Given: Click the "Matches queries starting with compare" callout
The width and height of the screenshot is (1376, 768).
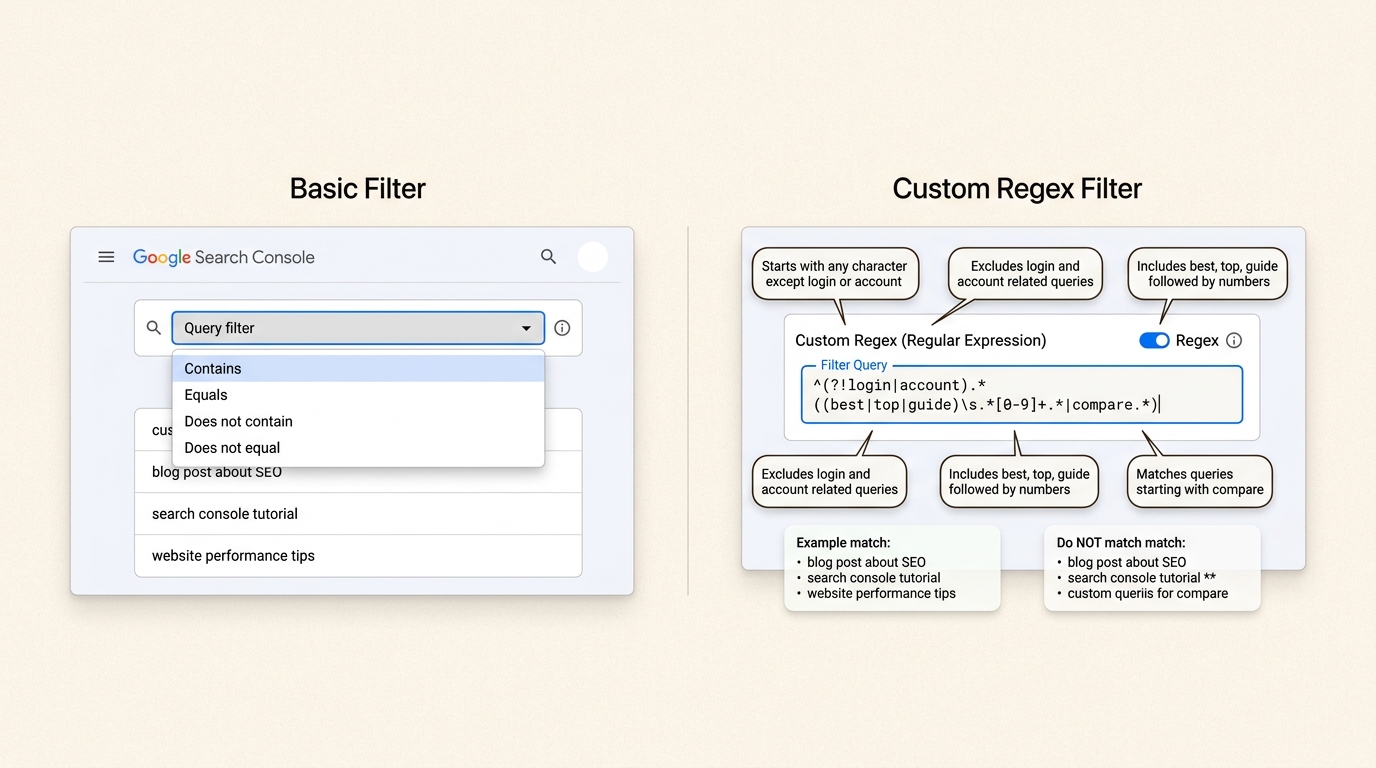Looking at the screenshot, I should pyautogui.click(x=1199, y=481).
